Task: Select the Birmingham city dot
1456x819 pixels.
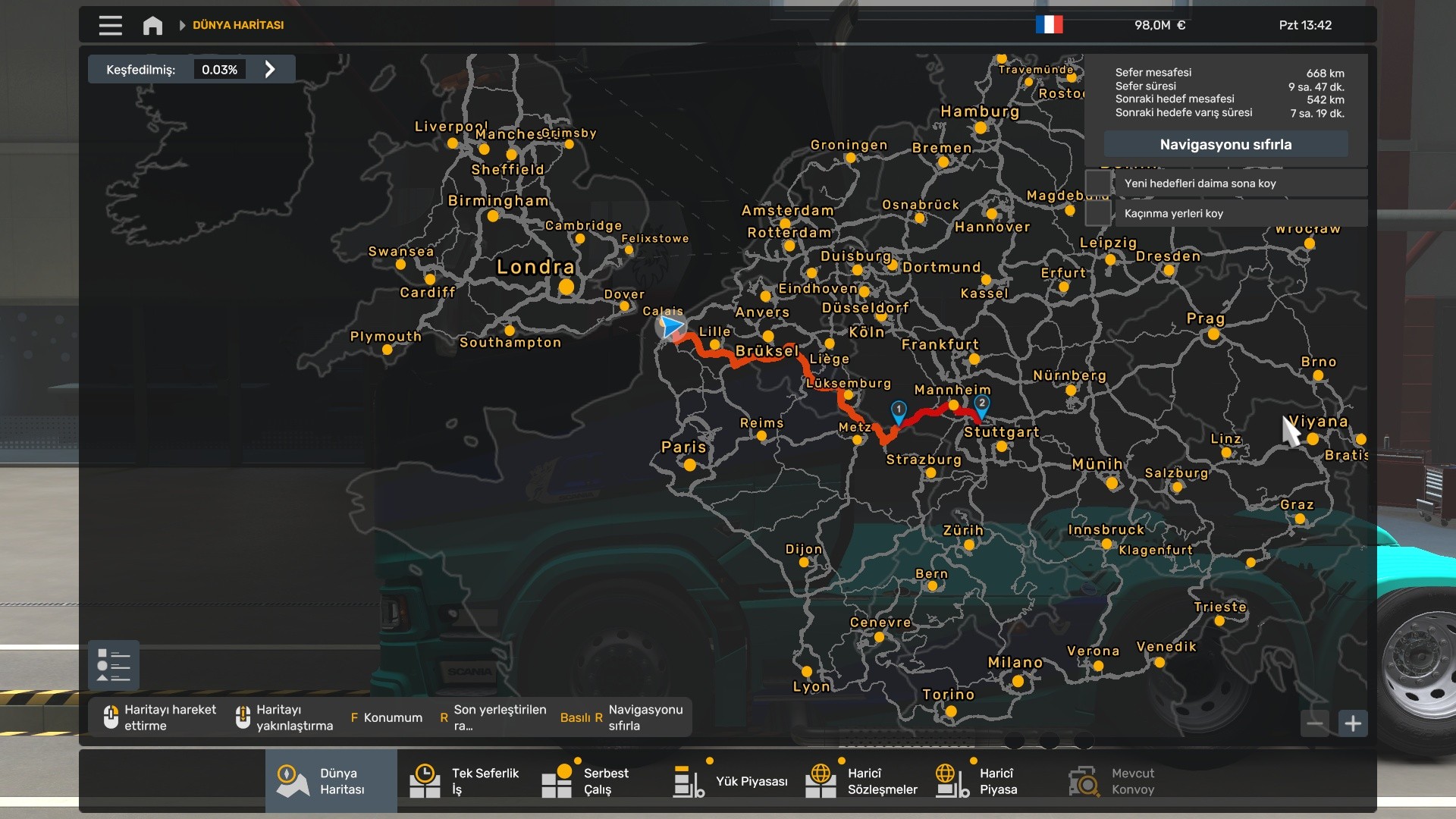Action: (x=493, y=216)
